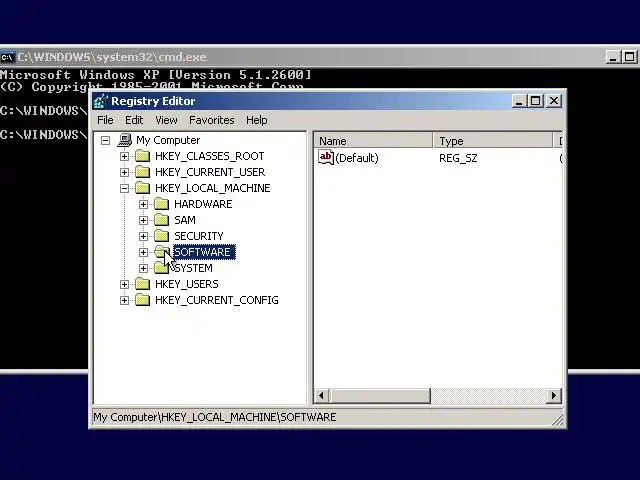640x480 pixels.
Task: Expand the SAM subkey
Action: (143, 220)
